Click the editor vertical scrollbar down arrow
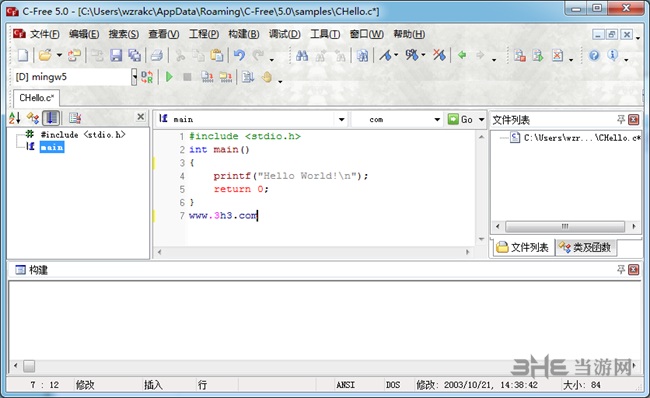Screen dimensions: 650x398 click(x=481, y=239)
